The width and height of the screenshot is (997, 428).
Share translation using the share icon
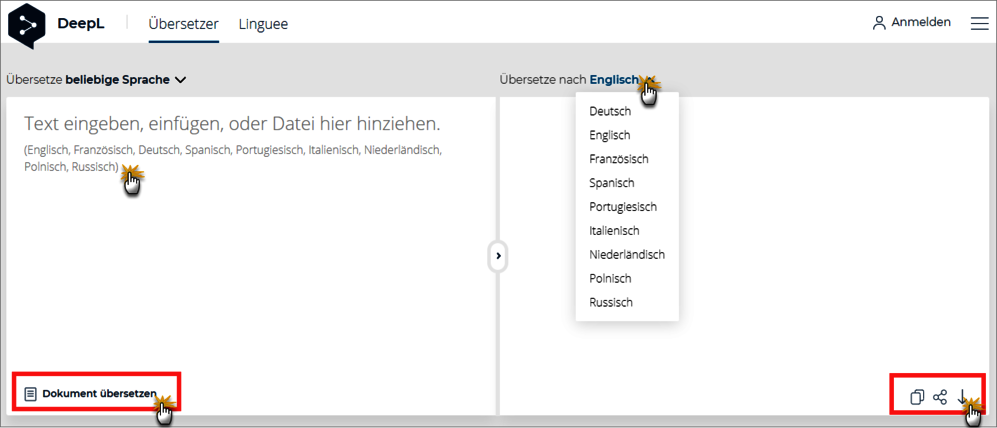[940, 397]
